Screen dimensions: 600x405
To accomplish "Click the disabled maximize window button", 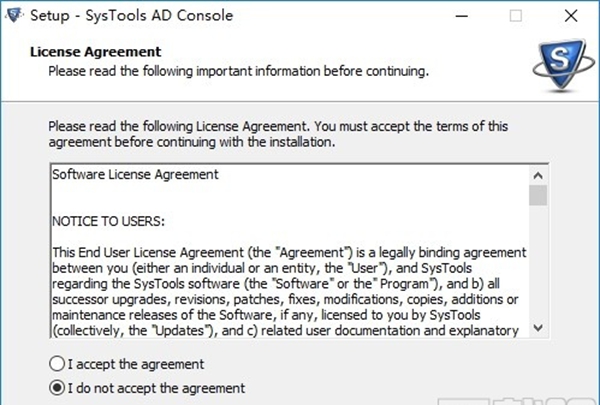I will click(x=515, y=16).
